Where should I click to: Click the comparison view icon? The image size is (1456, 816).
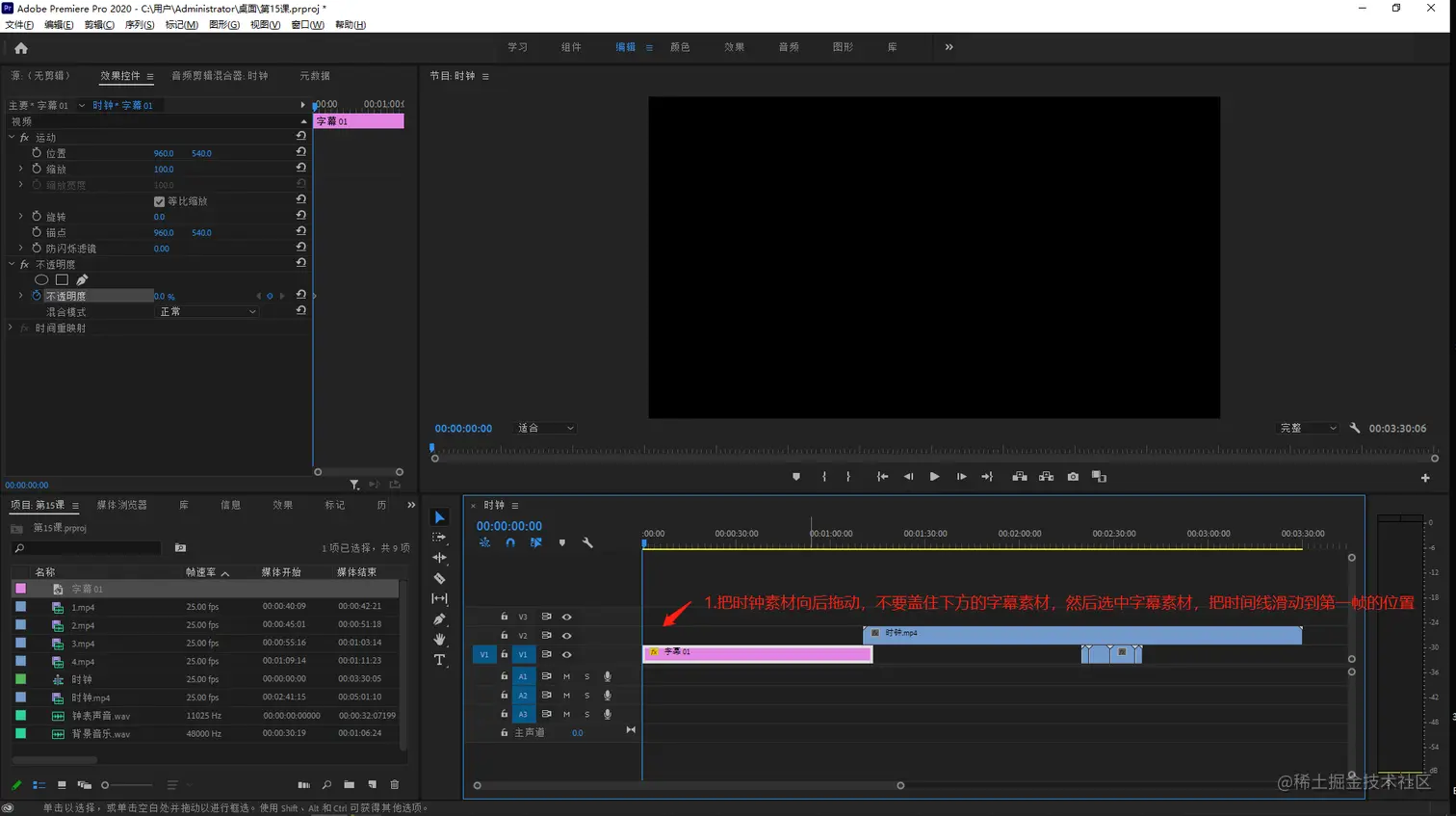click(x=1099, y=477)
